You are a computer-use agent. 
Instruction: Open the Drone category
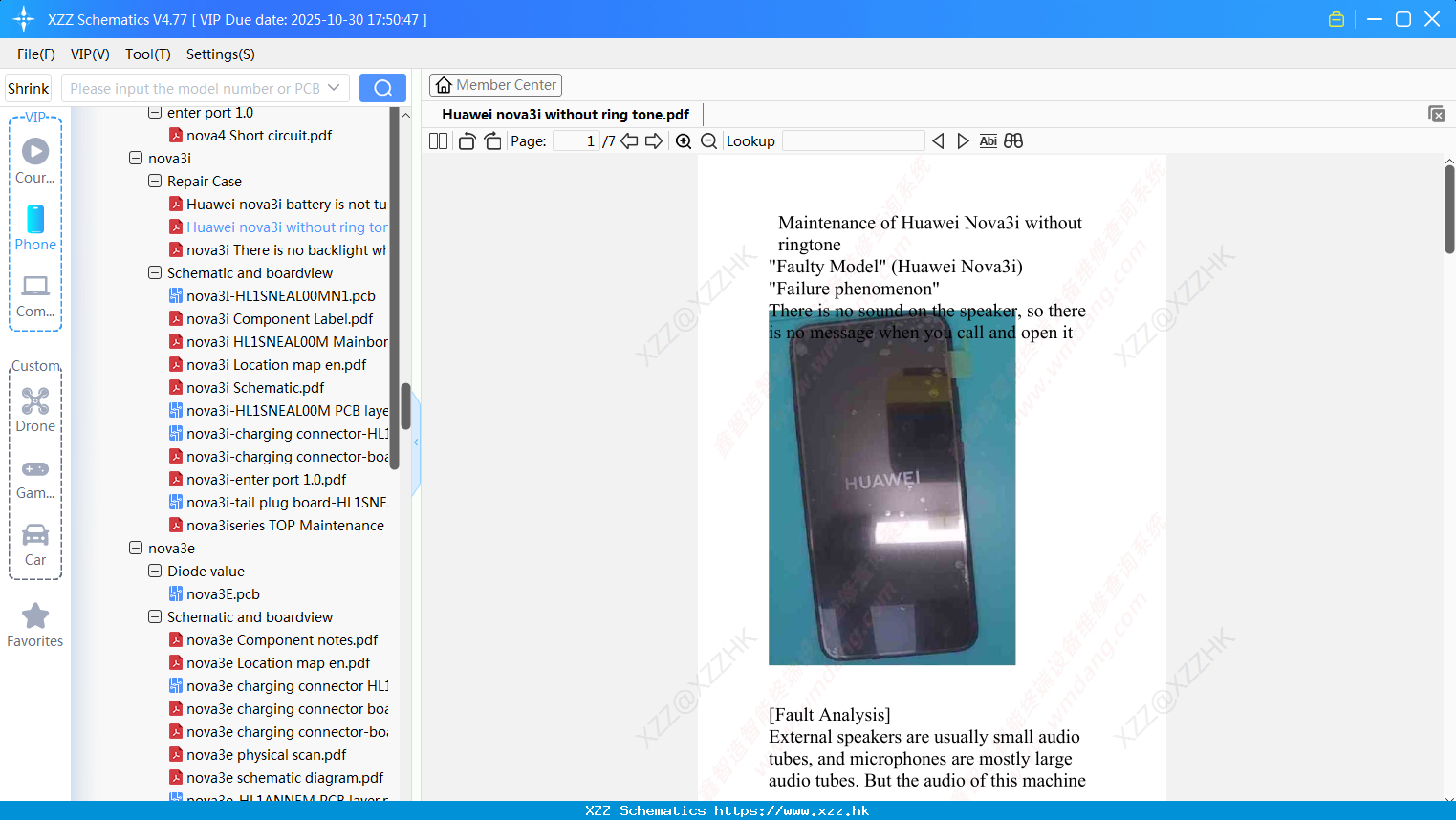(x=35, y=409)
